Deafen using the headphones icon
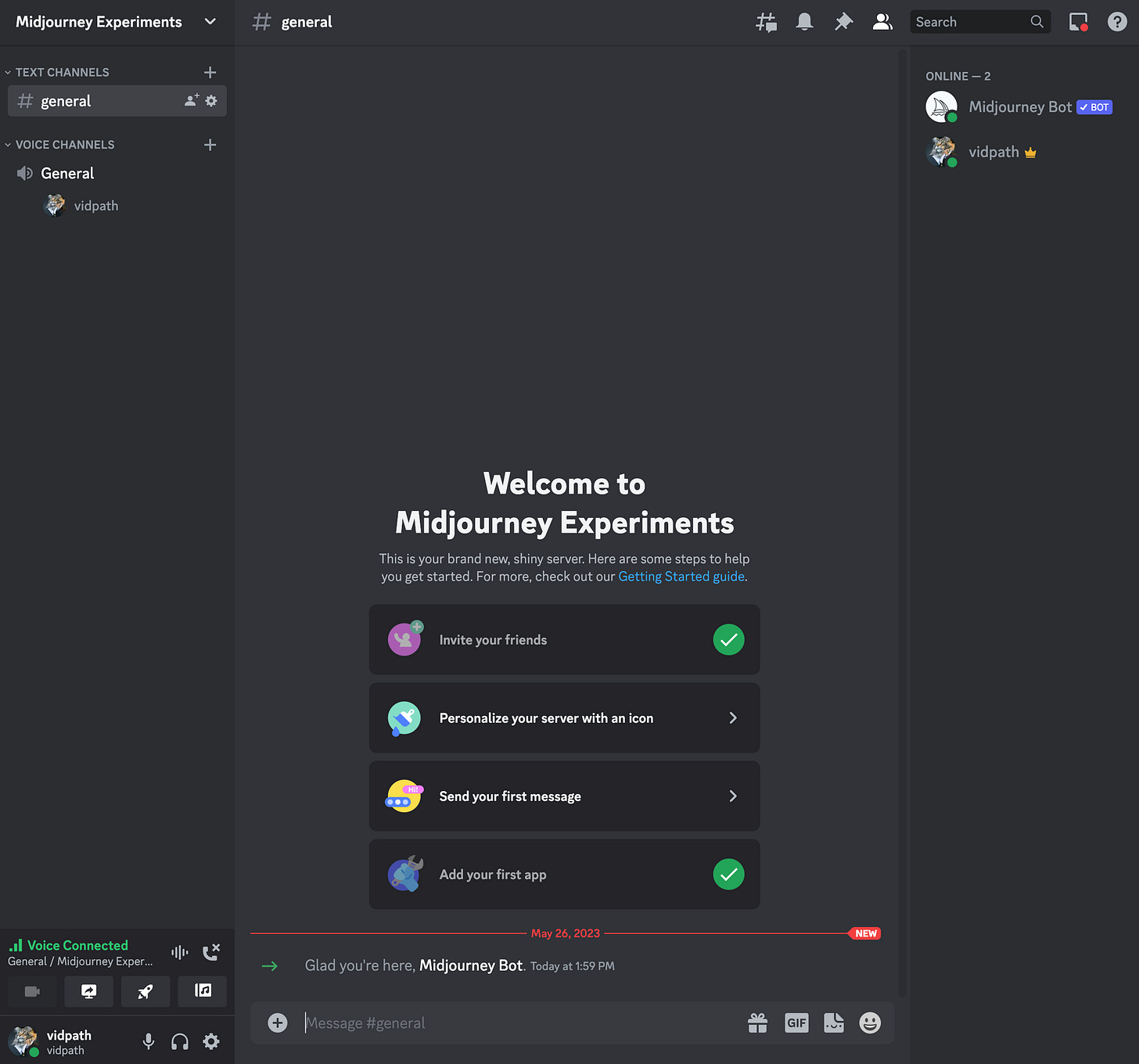Image resolution: width=1139 pixels, height=1064 pixels. (180, 1041)
